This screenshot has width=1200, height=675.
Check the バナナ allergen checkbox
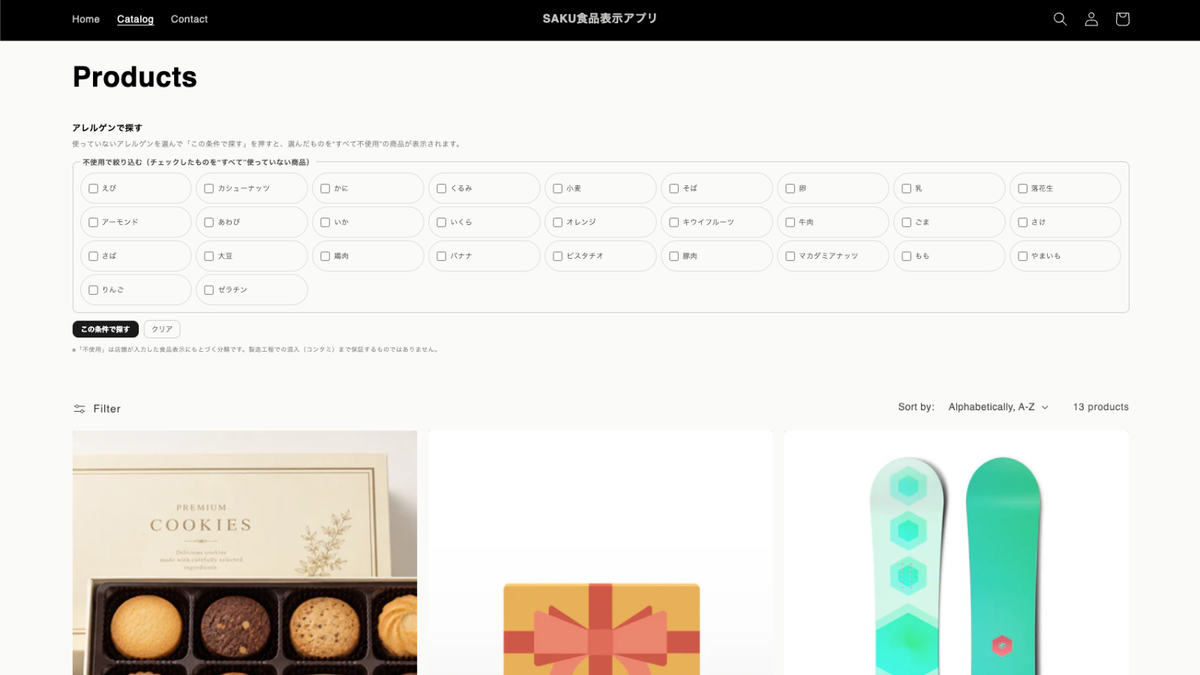coord(441,256)
